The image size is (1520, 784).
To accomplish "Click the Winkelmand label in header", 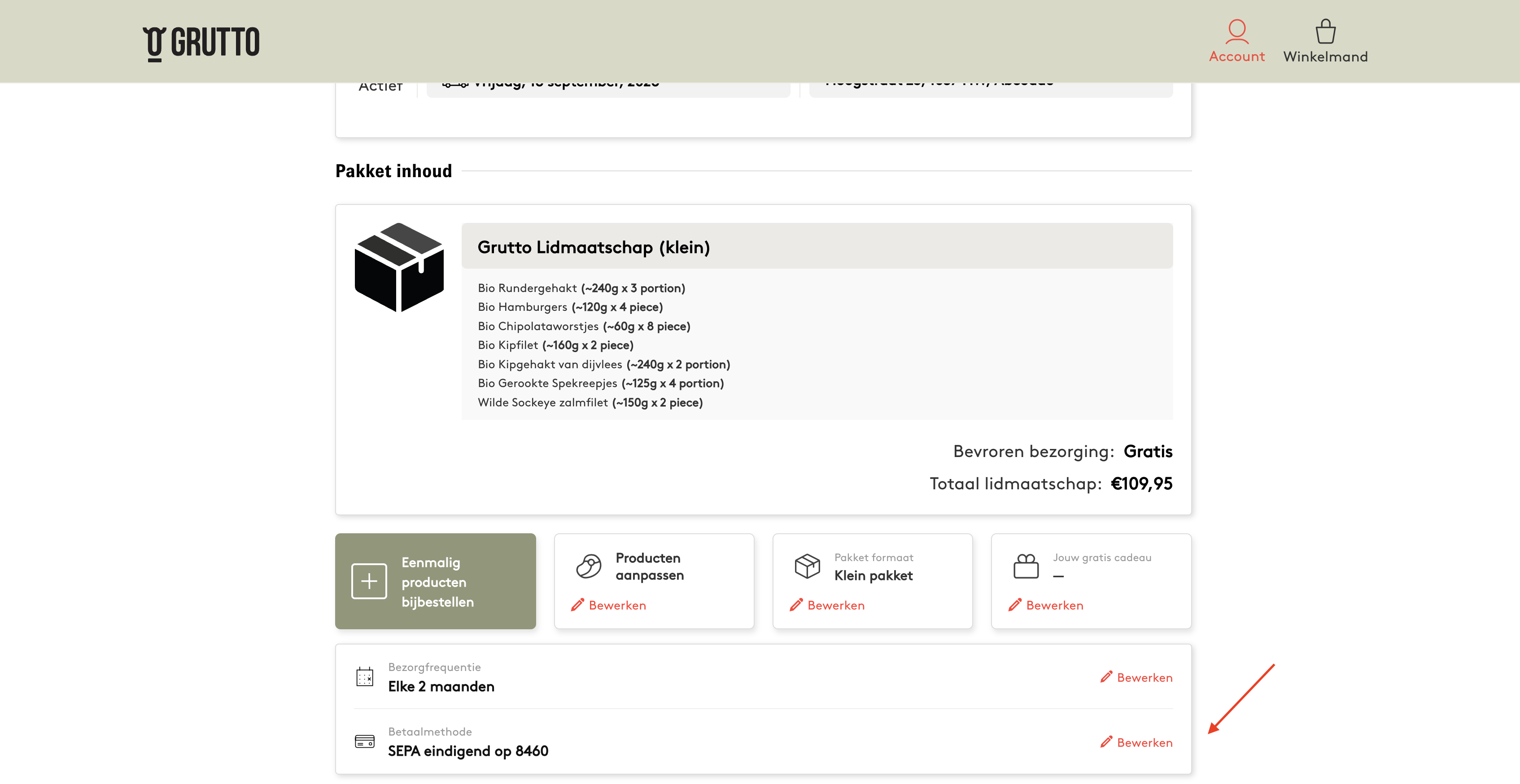I will (1325, 57).
